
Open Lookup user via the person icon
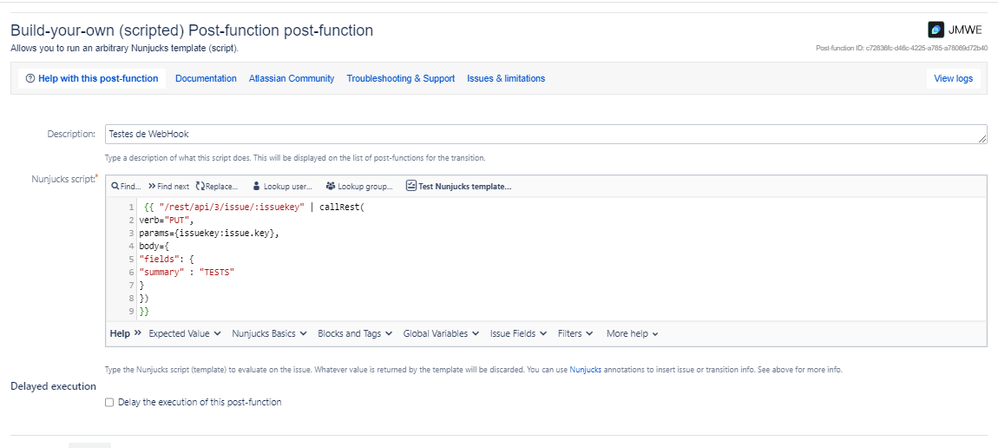pos(257,186)
